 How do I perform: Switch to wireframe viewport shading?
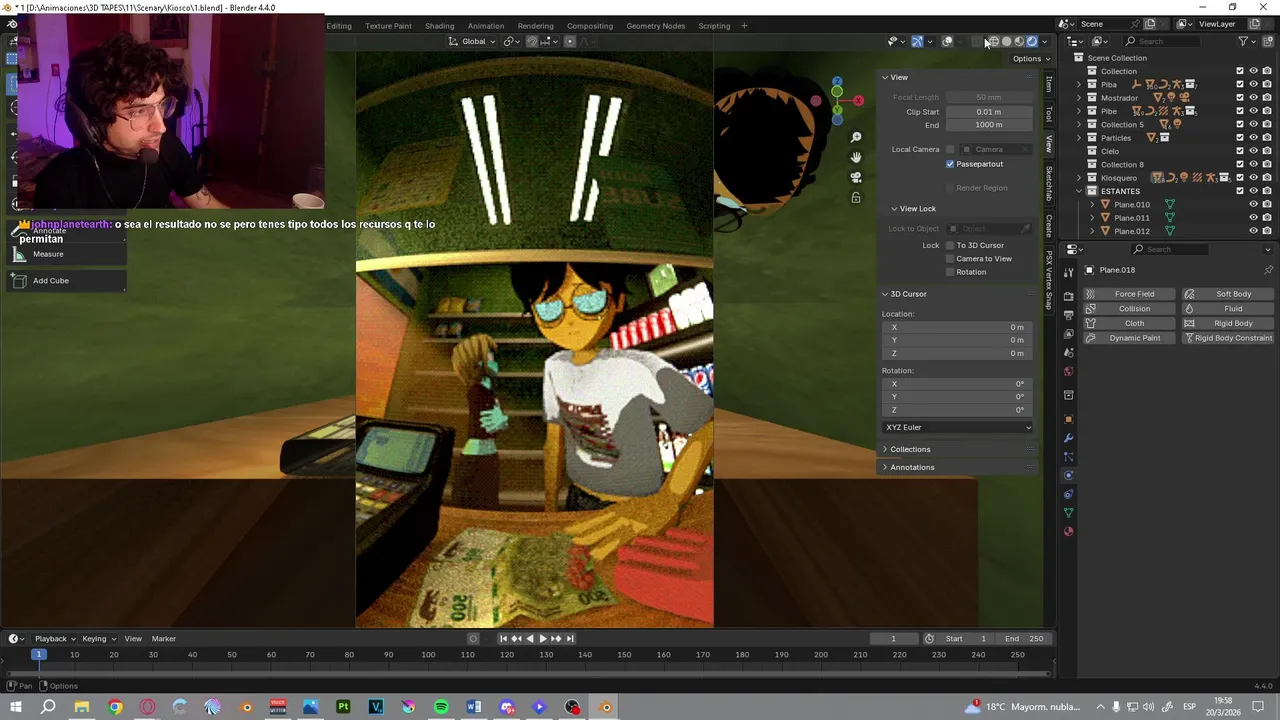pyautogui.click(x=994, y=41)
